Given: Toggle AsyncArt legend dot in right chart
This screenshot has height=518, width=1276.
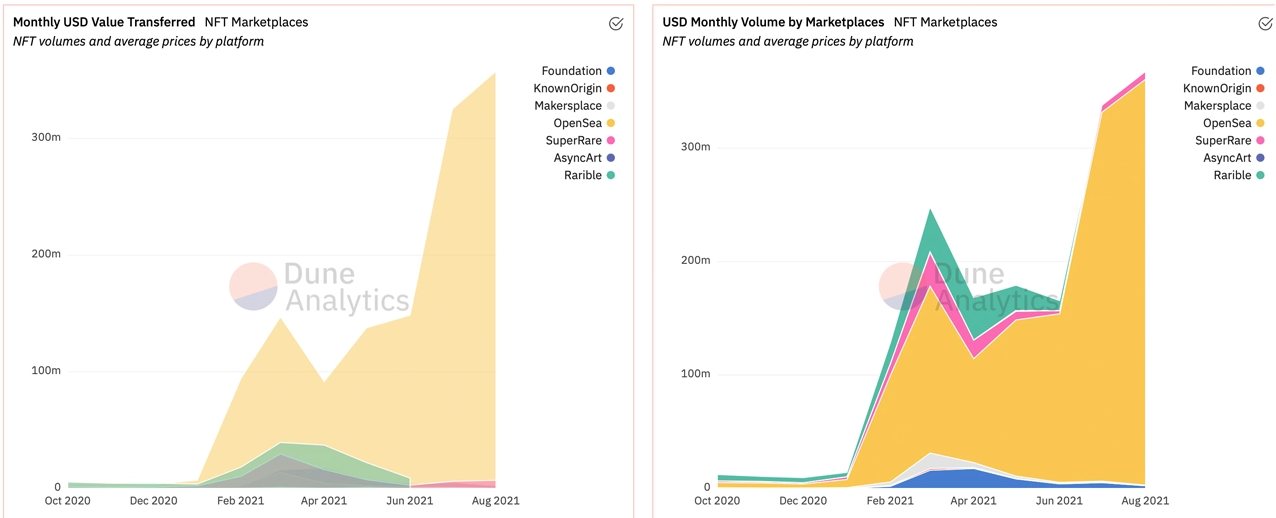Looking at the screenshot, I should tap(1261, 158).
